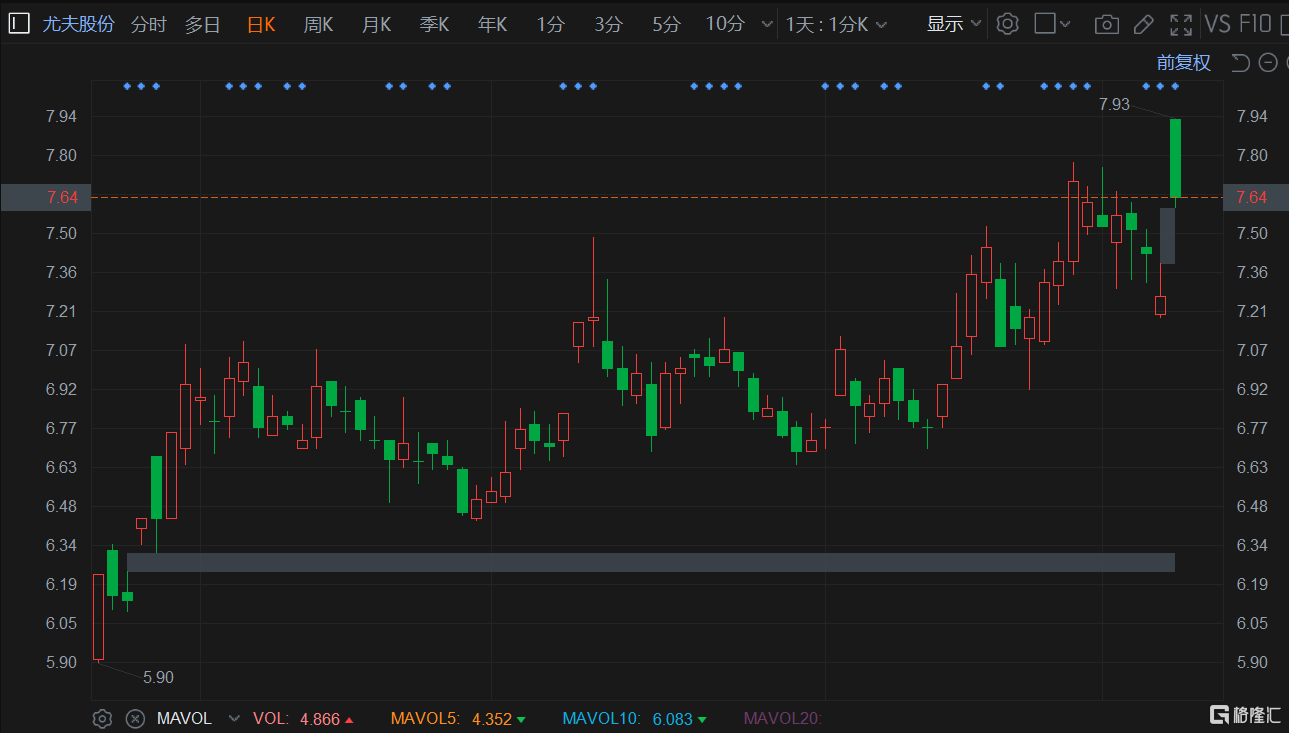Click the MAVOL5 4.352 value

point(492,719)
